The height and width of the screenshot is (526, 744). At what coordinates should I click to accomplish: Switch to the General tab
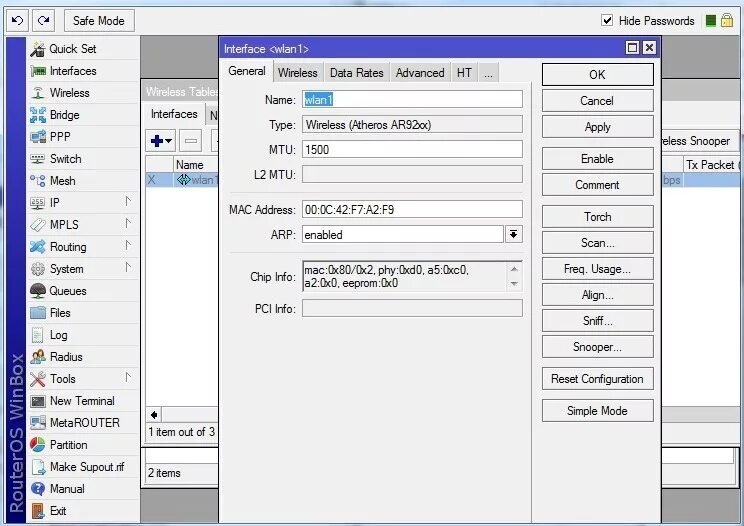247,71
